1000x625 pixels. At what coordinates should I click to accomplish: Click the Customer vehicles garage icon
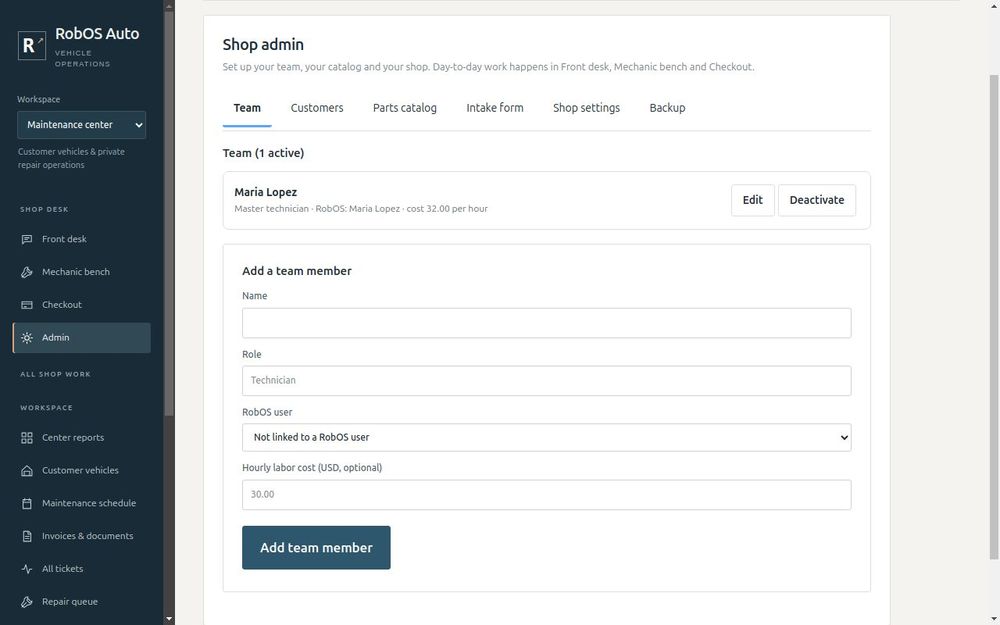pos(27,471)
